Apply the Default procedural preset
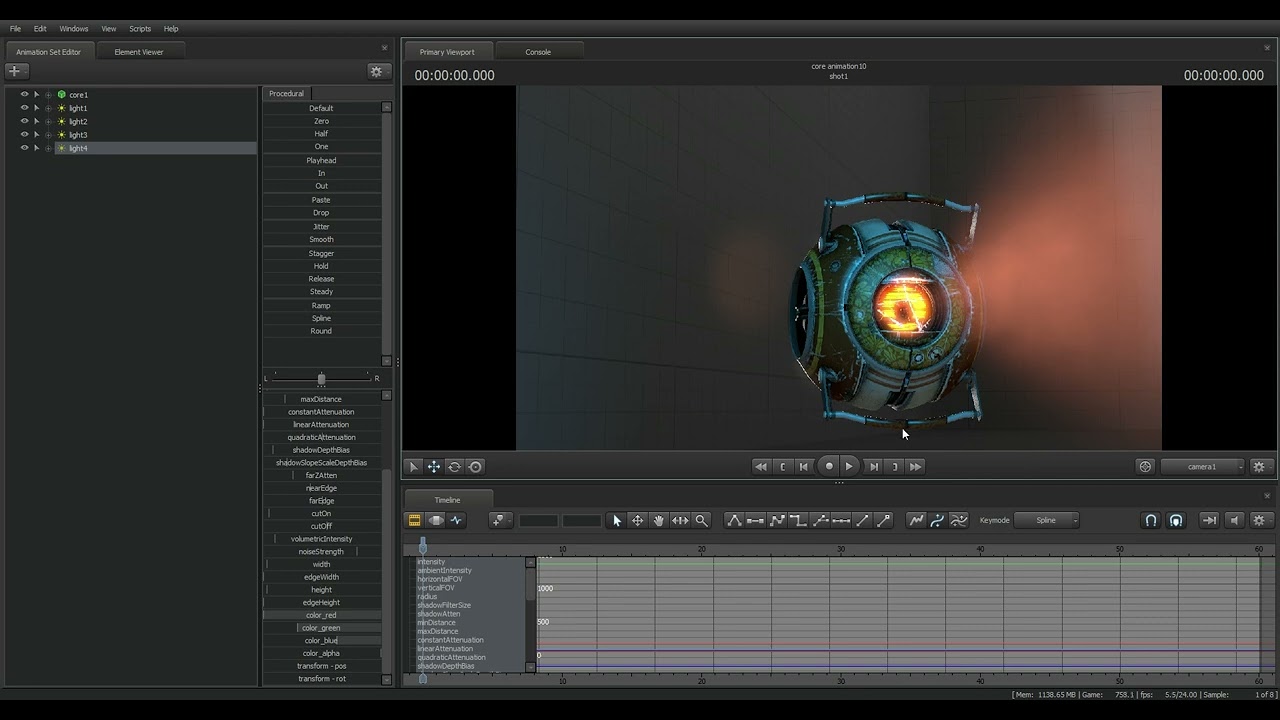1280x720 pixels. click(321, 108)
